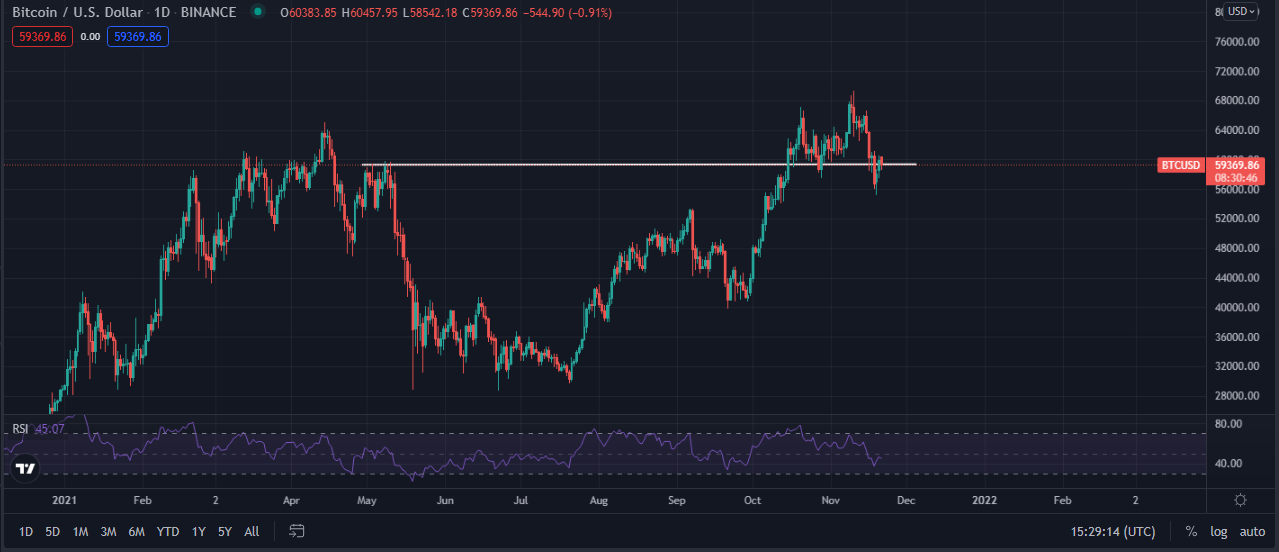Select the 1M date range

[x=81, y=531]
